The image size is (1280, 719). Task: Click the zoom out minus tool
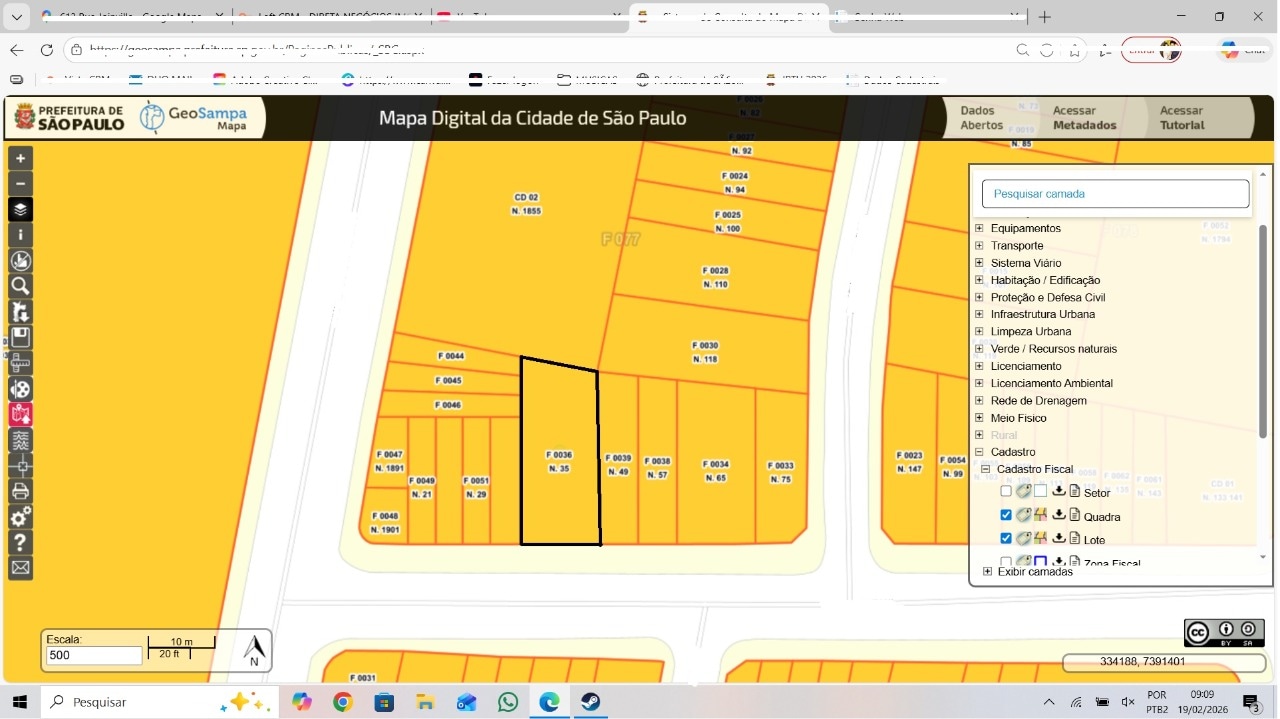coord(20,184)
